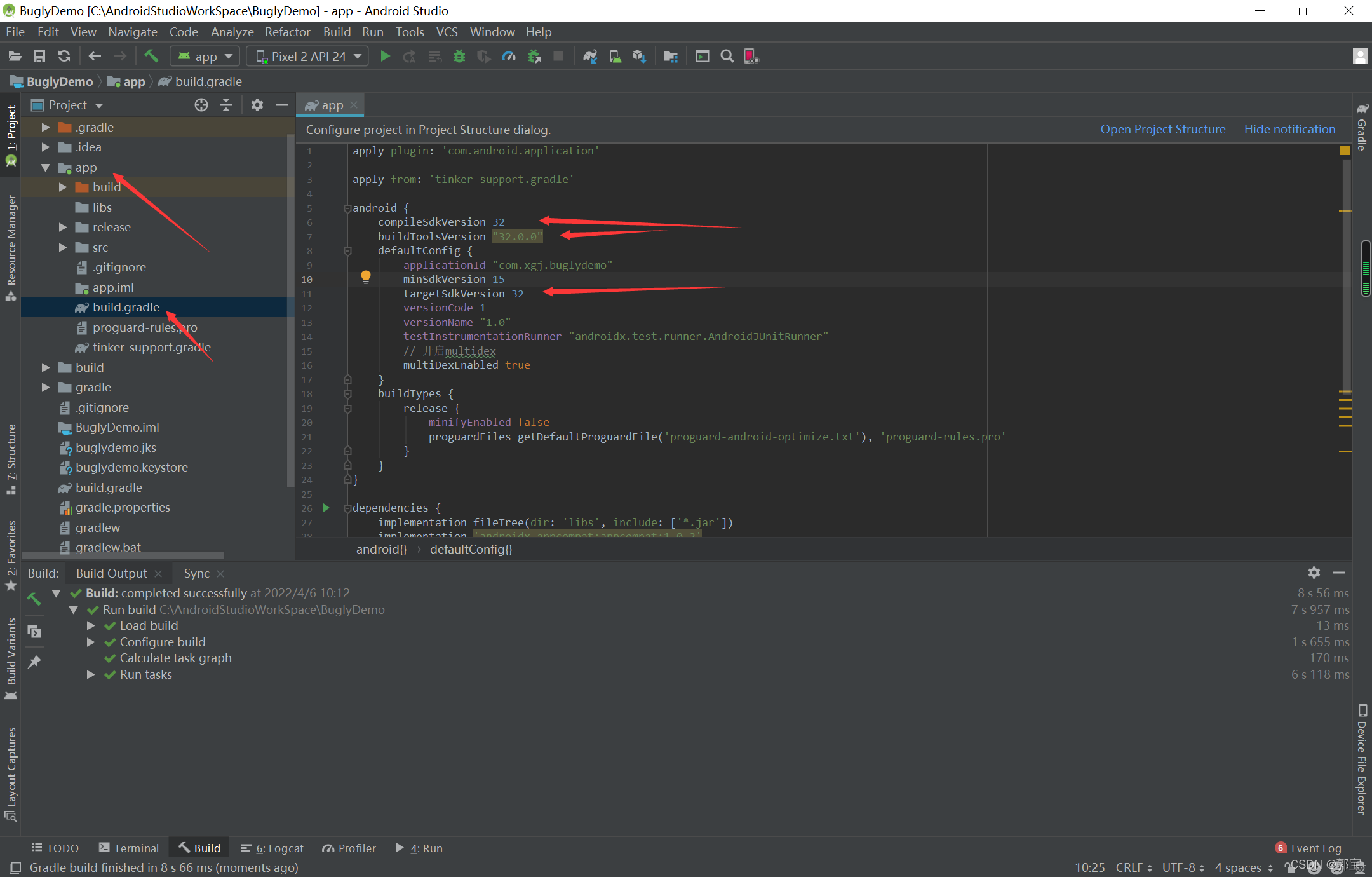The image size is (1372, 877).
Task: Click the Make Project hammer icon
Action: [x=151, y=57]
